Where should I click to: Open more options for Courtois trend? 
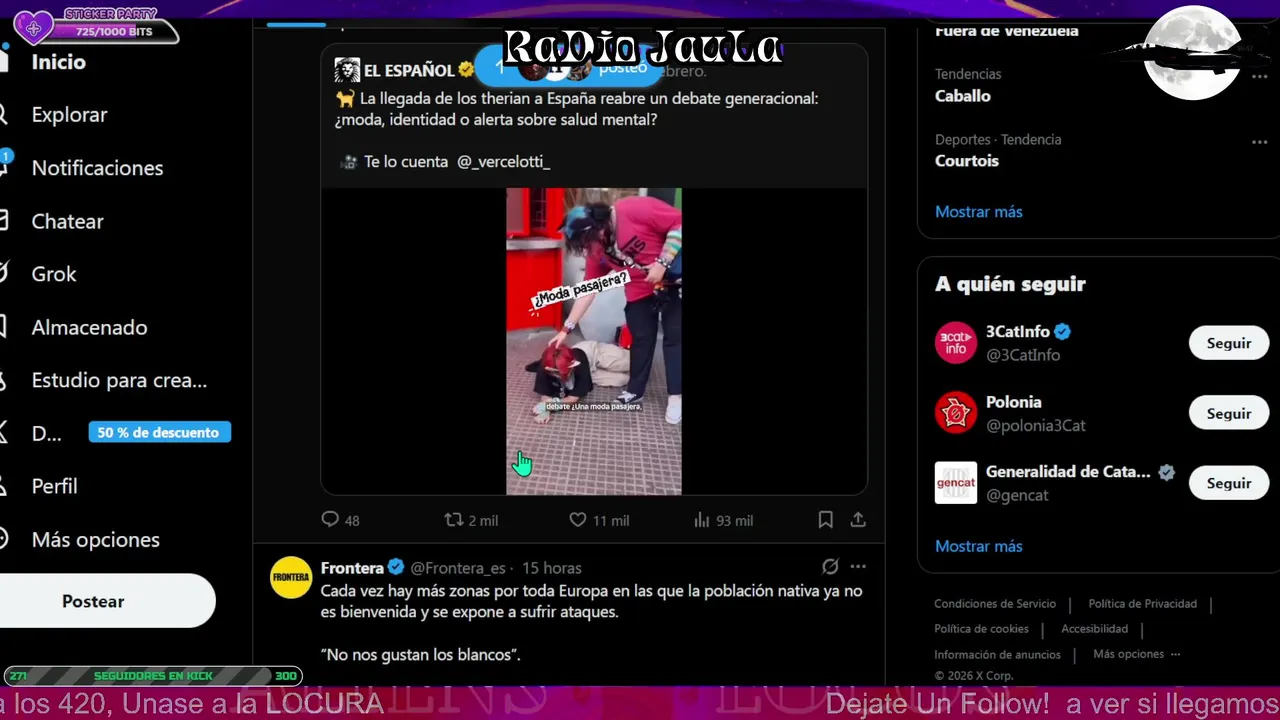click(x=1259, y=142)
